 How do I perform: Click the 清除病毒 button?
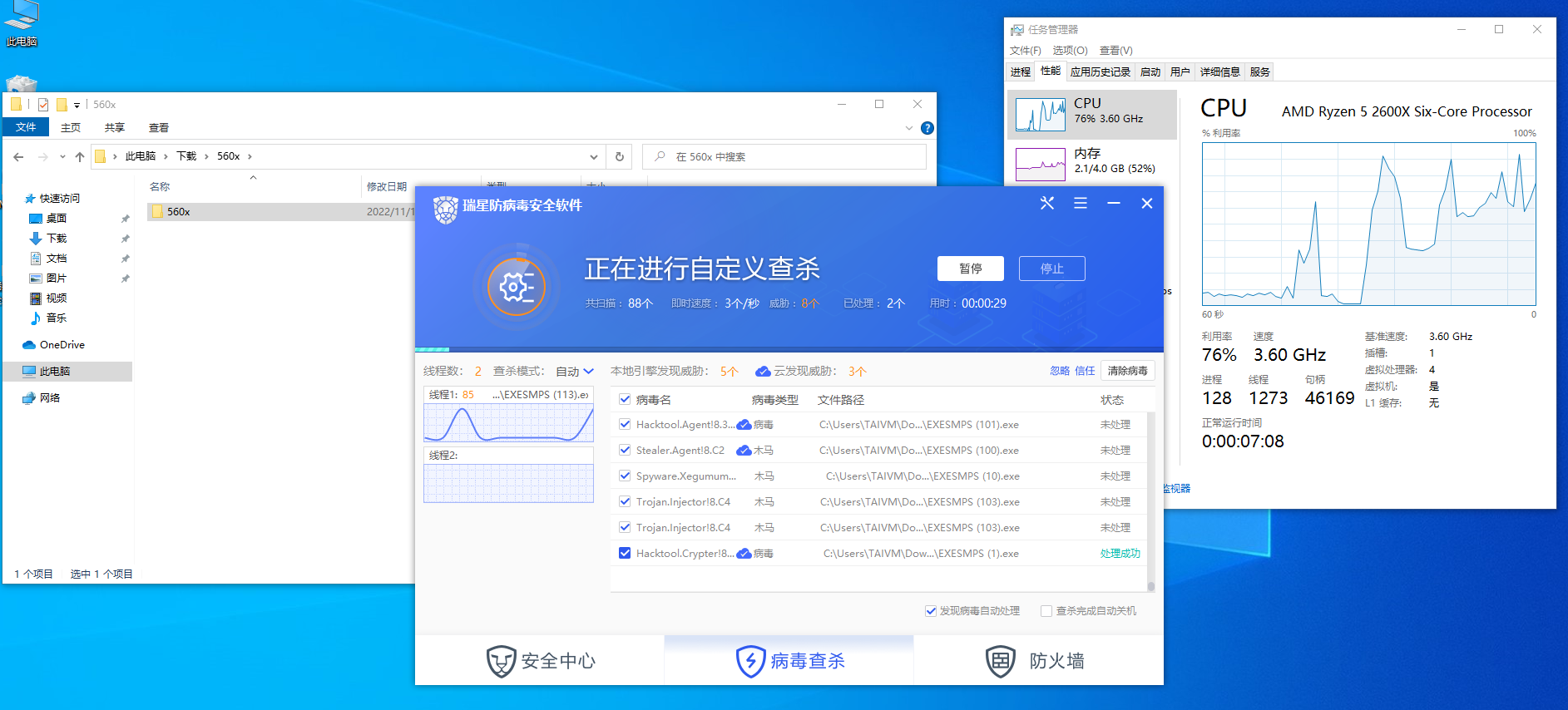(1128, 371)
